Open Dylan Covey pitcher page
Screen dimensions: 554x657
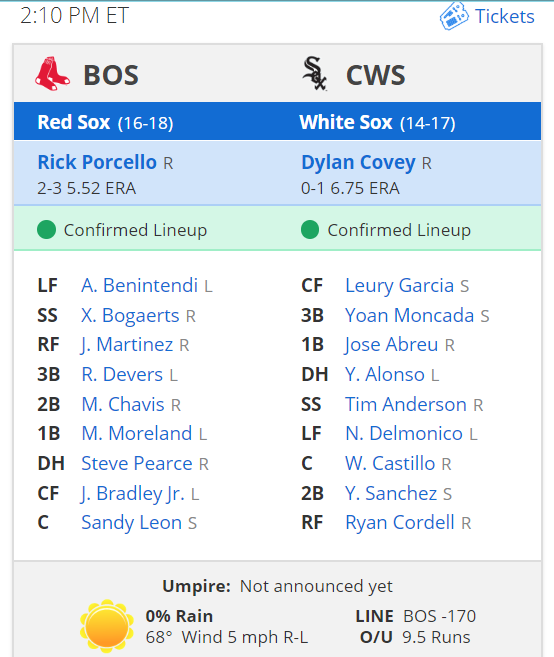coord(358,163)
